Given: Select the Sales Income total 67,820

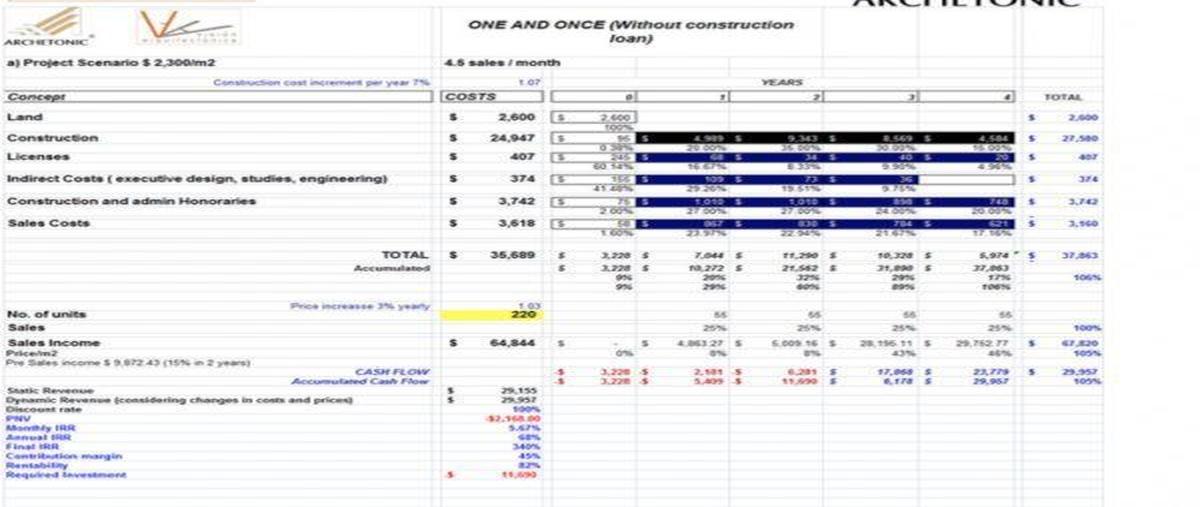Looking at the screenshot, I should (1082, 343).
